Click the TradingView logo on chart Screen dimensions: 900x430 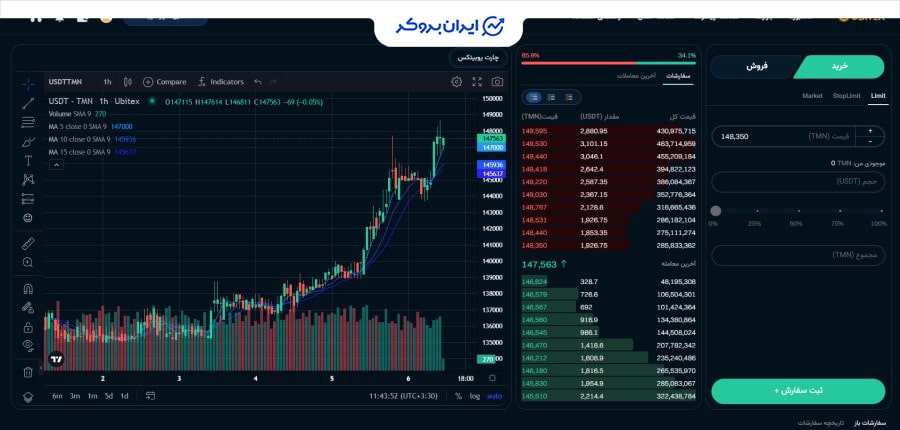pyautogui.click(x=56, y=359)
